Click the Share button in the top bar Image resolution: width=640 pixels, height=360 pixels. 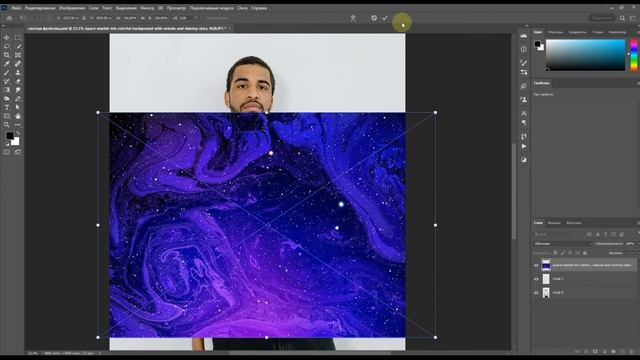602,18
